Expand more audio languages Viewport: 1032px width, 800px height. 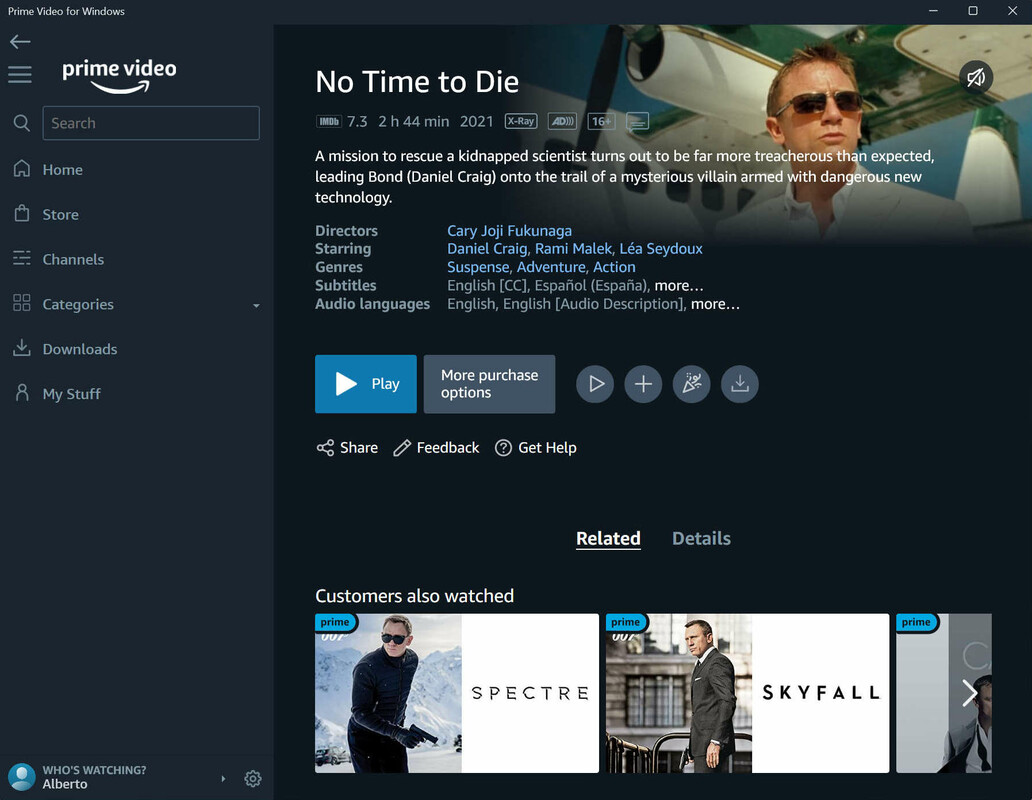[x=715, y=304]
